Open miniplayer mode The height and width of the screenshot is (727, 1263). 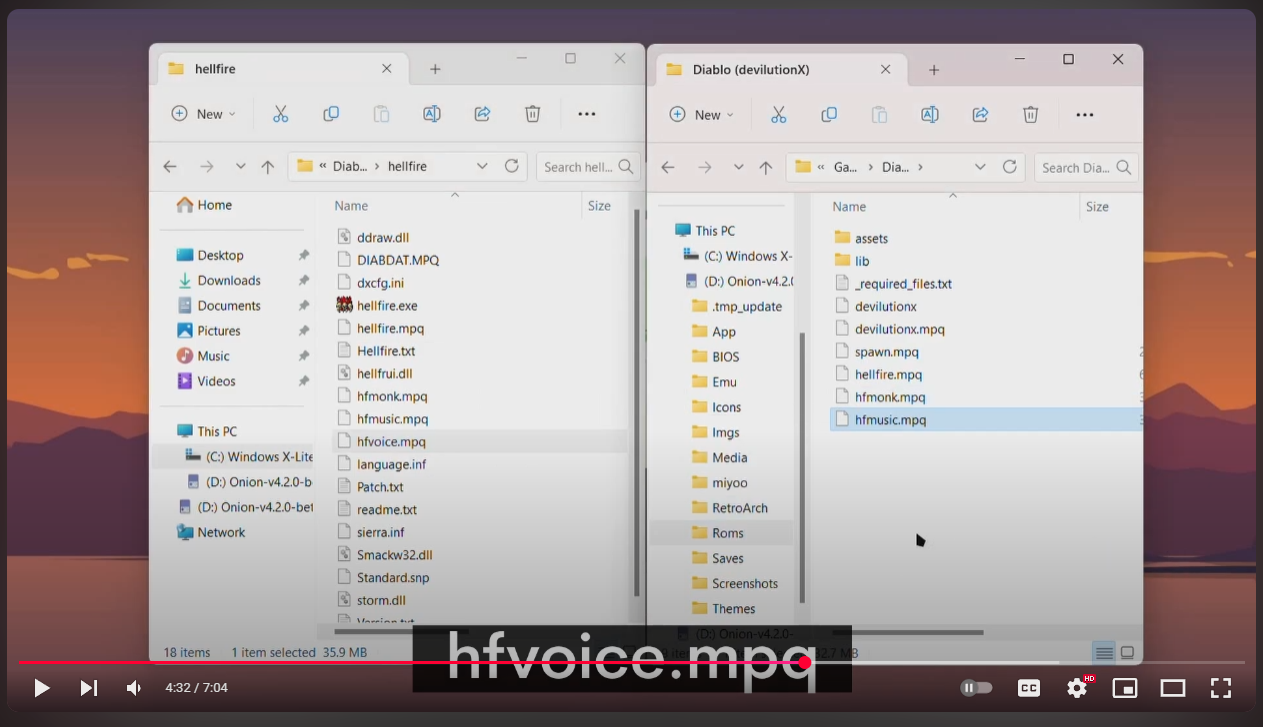[1125, 688]
